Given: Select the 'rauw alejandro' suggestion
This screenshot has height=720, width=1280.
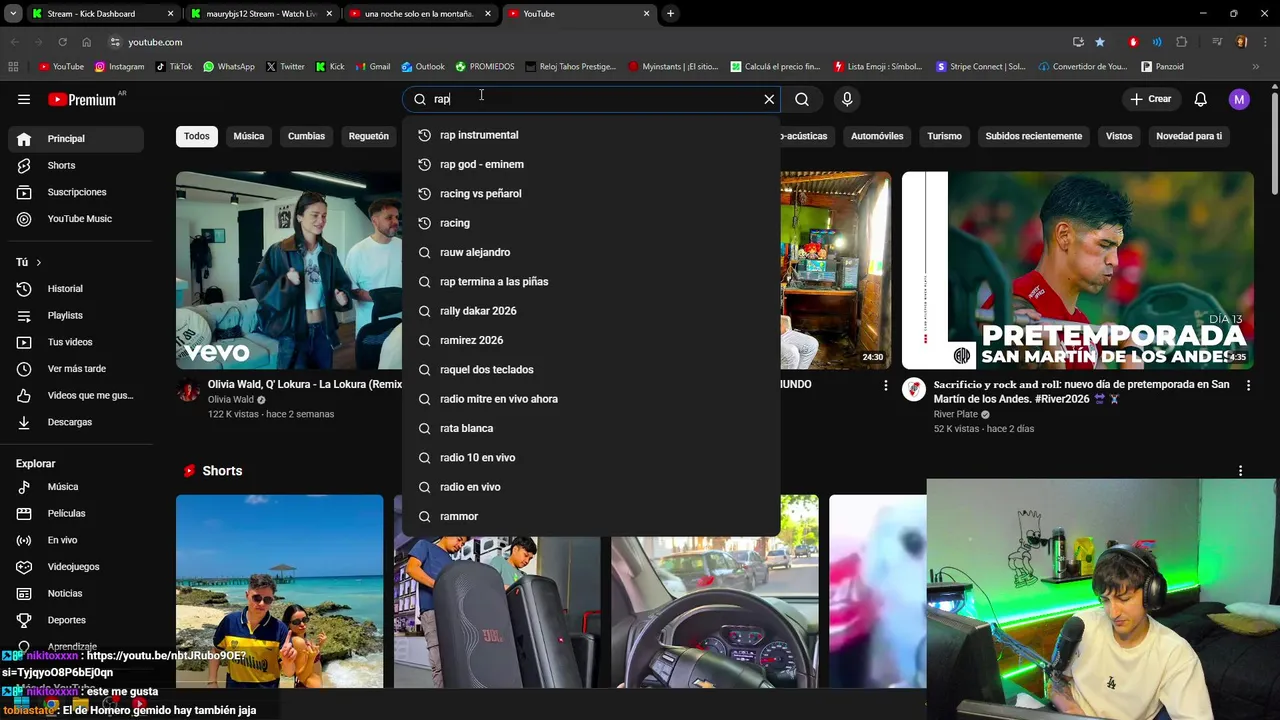Looking at the screenshot, I should point(590,252).
